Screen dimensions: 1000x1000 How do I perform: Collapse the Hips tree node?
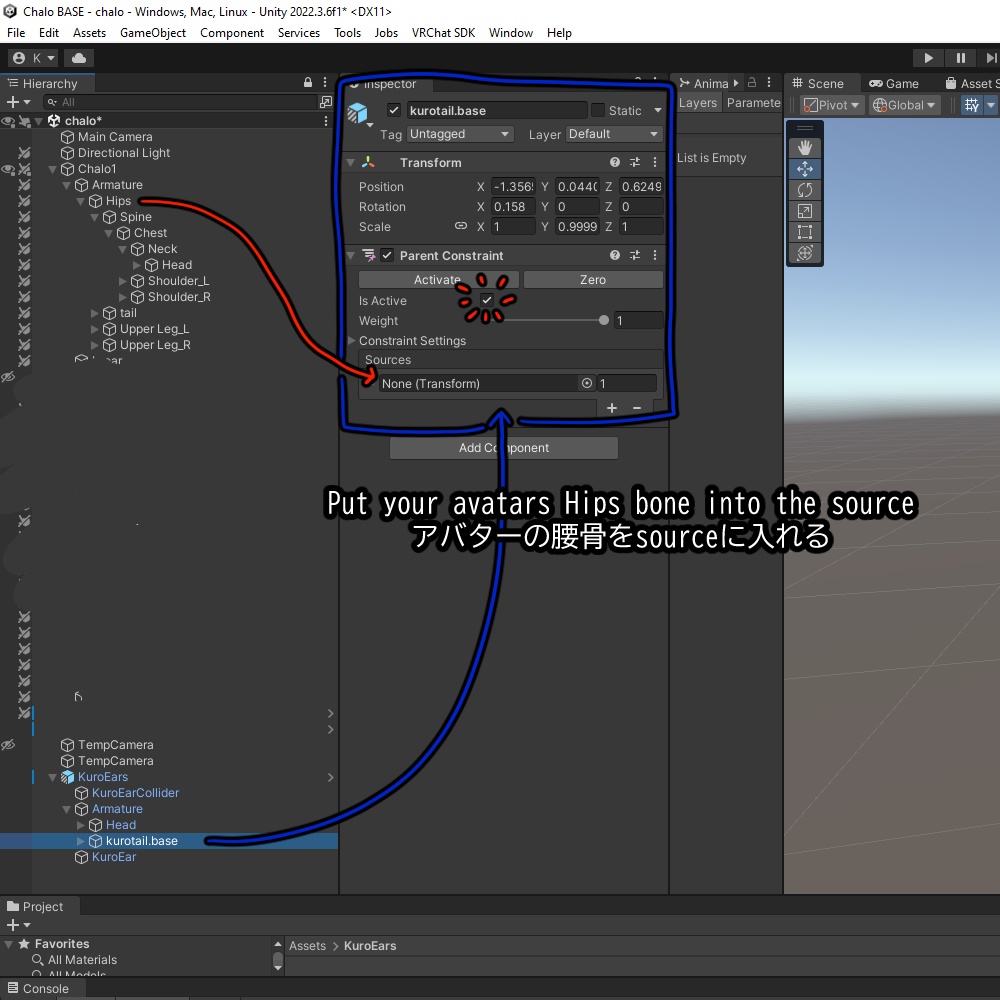(80, 201)
